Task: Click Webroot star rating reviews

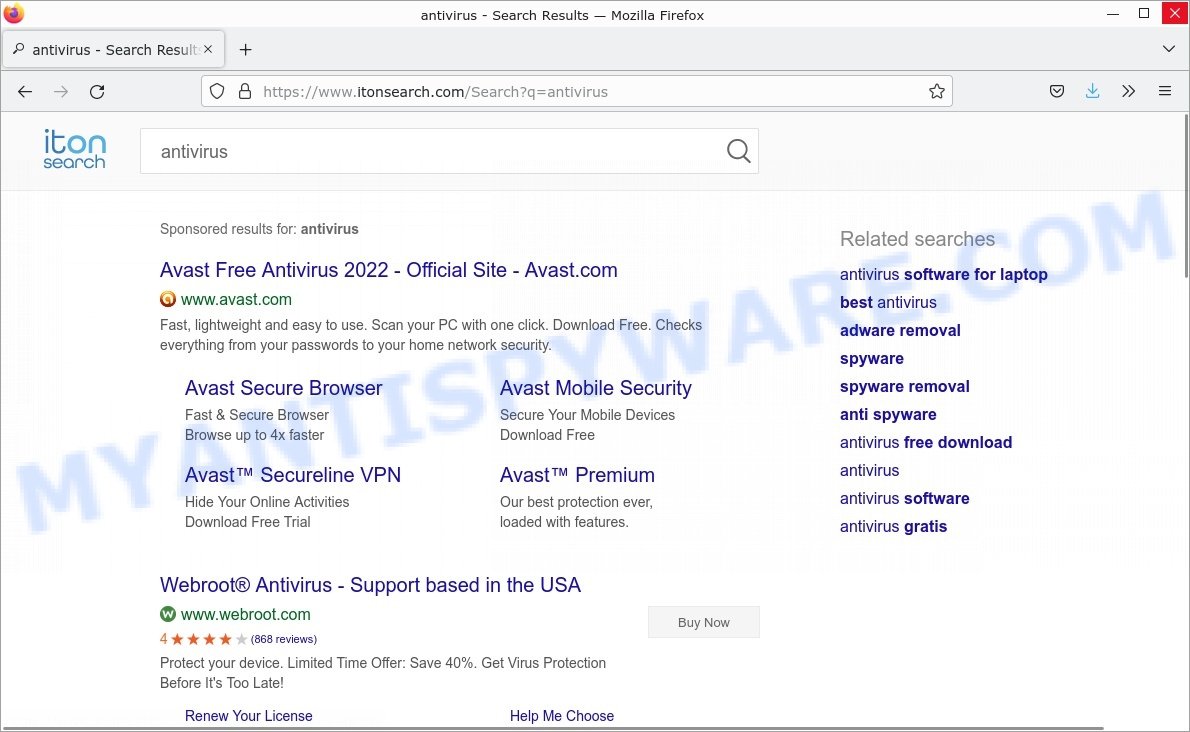Action: (238, 639)
